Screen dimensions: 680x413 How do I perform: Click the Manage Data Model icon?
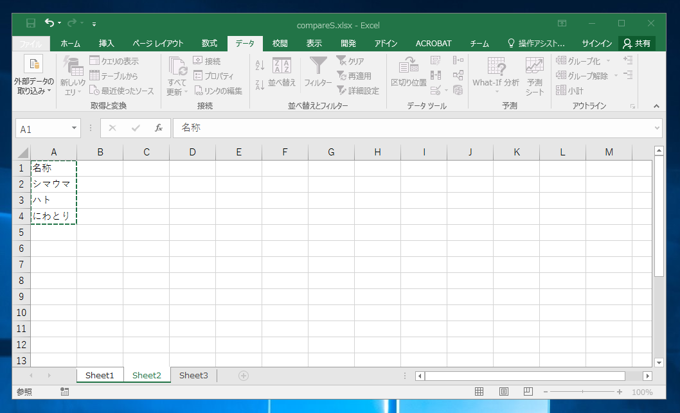[458, 90]
